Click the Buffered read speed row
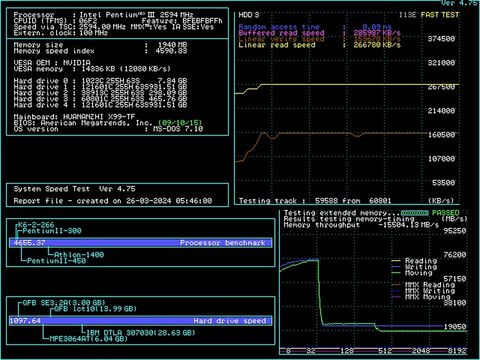The width and height of the screenshot is (480, 360). click(x=319, y=33)
